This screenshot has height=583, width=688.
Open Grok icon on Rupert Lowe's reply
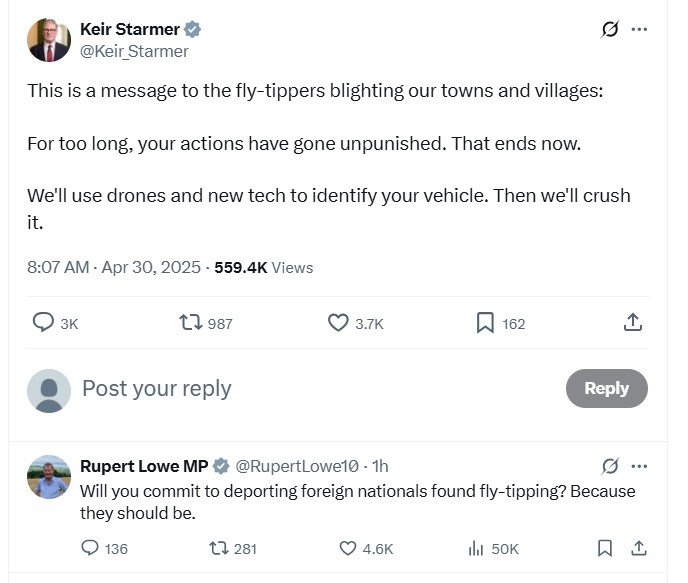[610, 466]
